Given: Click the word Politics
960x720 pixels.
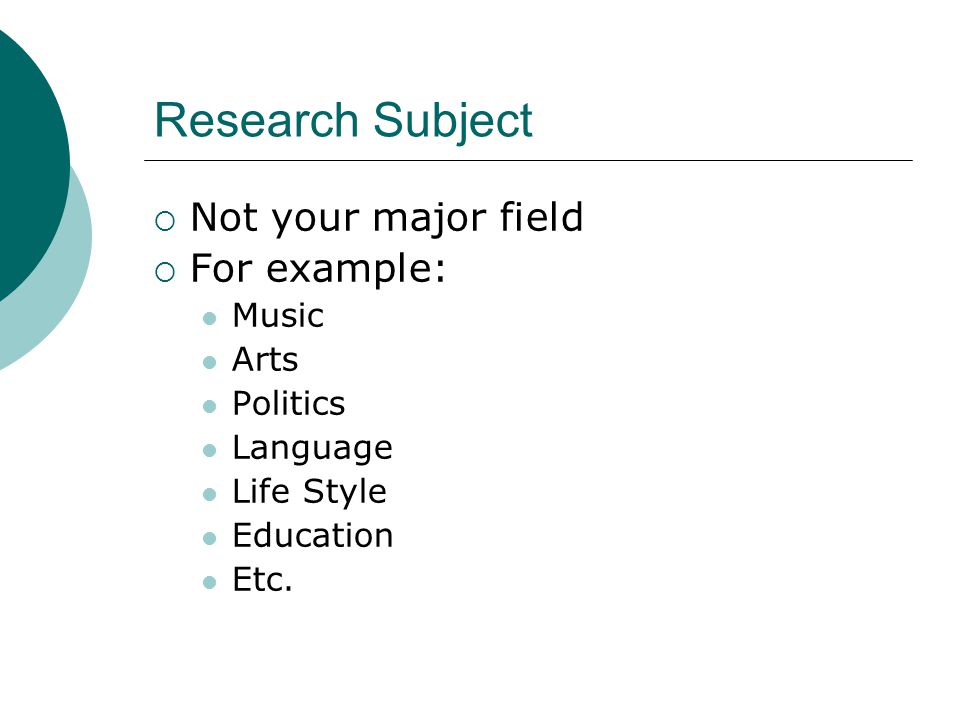Looking at the screenshot, I should click(289, 403).
